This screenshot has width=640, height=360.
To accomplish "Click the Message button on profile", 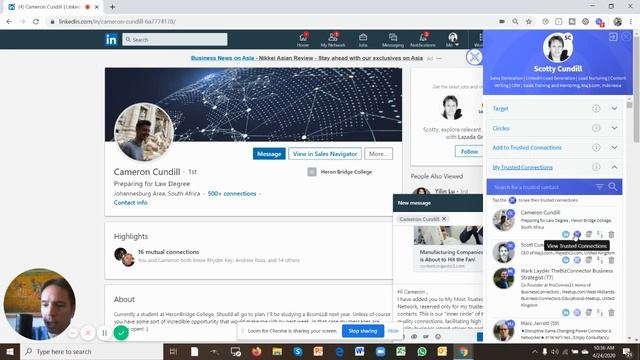I will [x=269, y=154].
